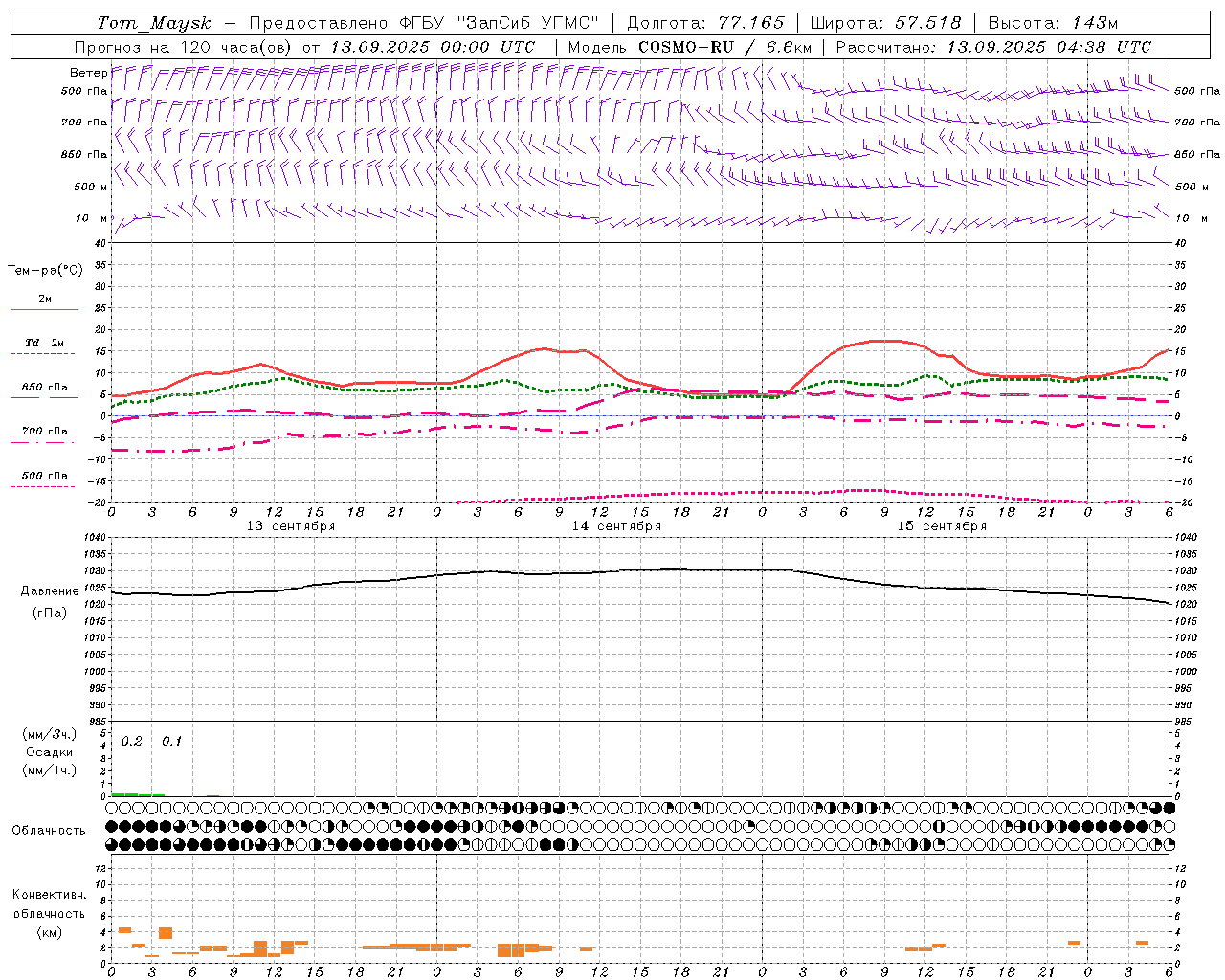This screenshot has height=980, width=1225.
Task: Click the Облачность cloud cover label
Action: coord(49,830)
